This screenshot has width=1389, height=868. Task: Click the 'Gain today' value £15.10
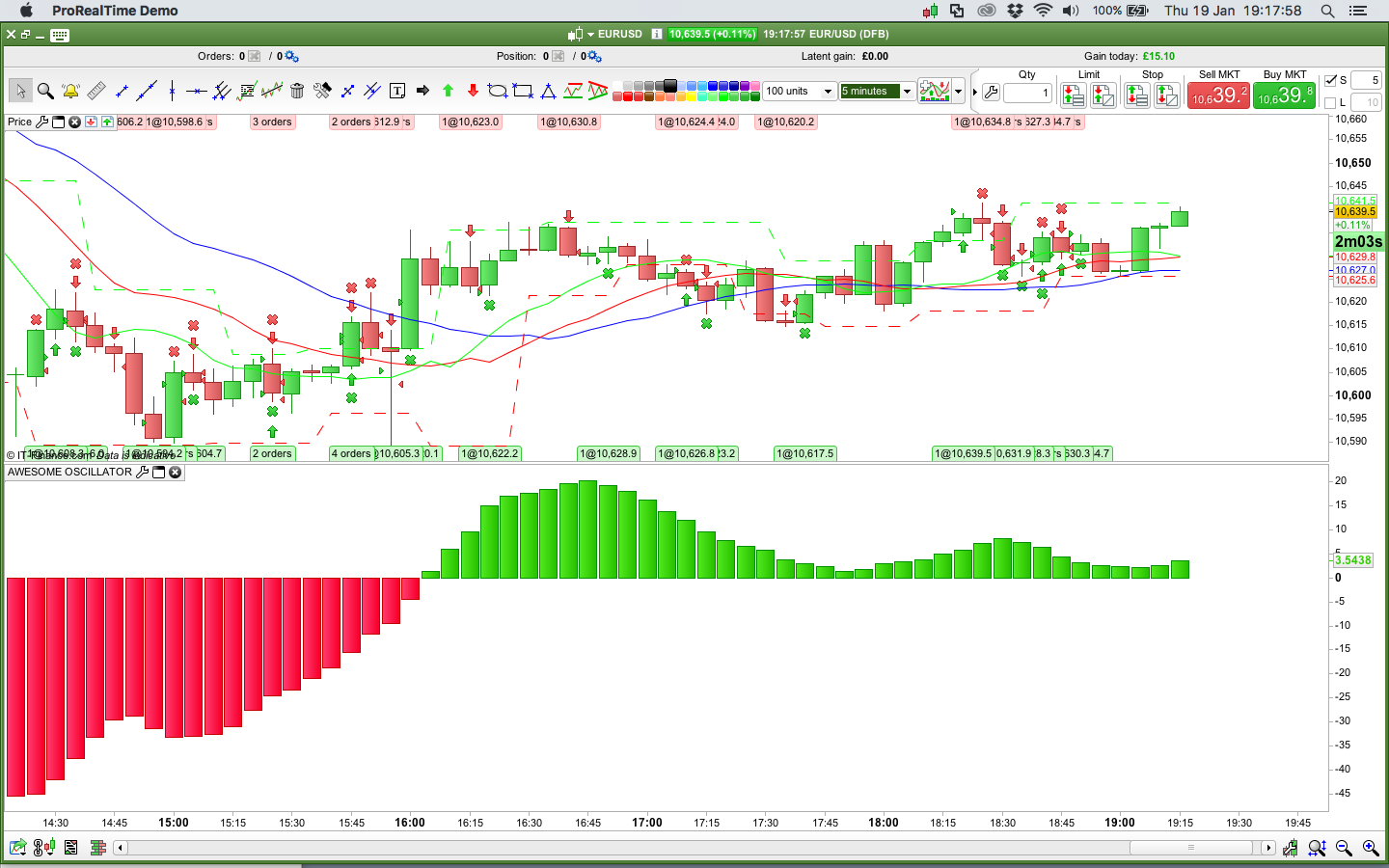(1158, 56)
